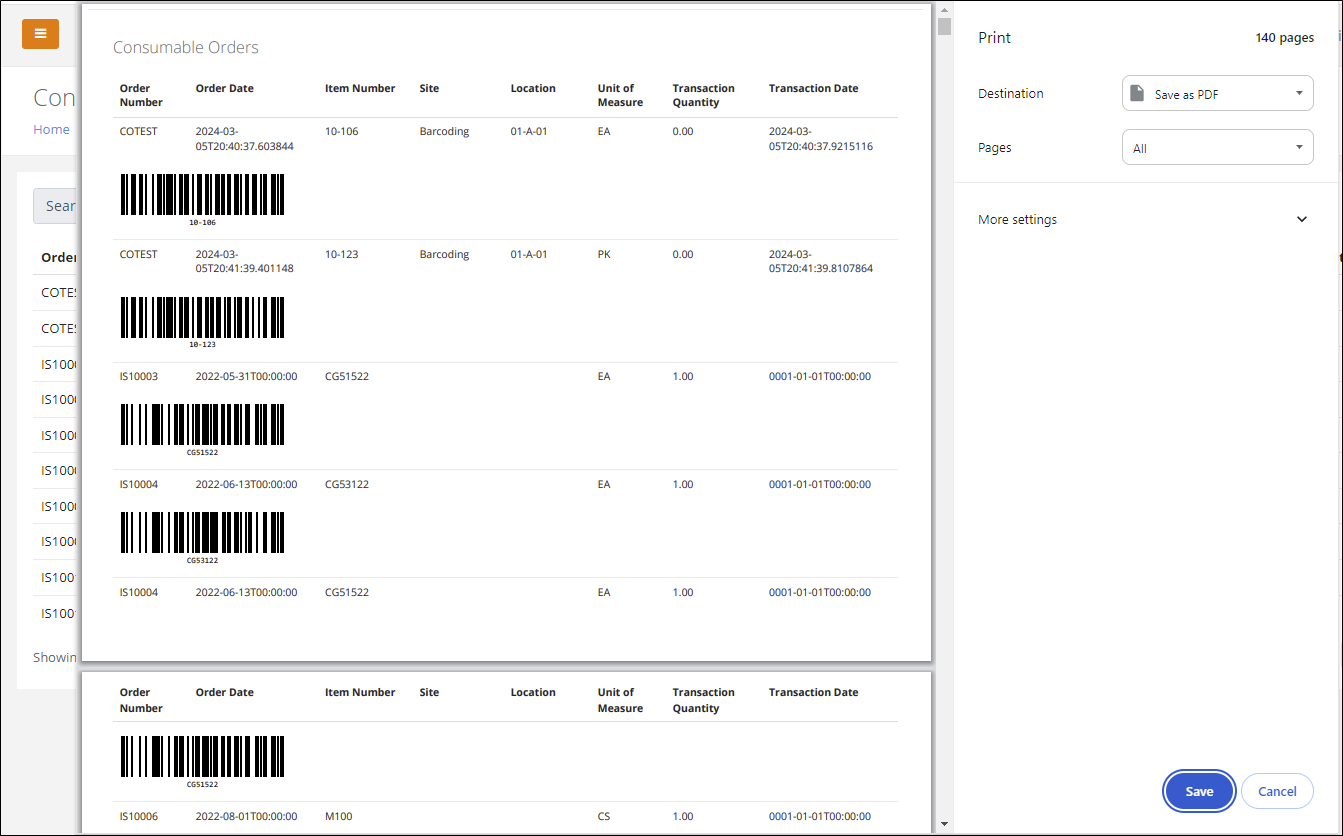Cancel the print dialog
1343x836 pixels.
tap(1277, 791)
